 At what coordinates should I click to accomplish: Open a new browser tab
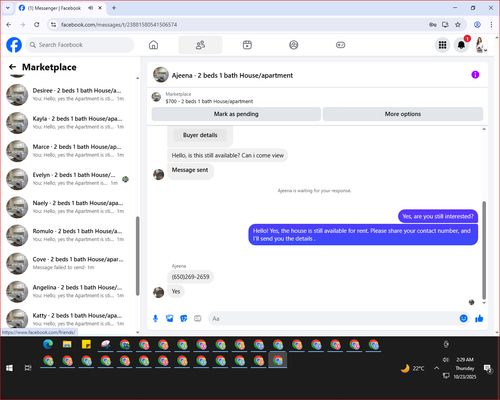pos(114,8)
